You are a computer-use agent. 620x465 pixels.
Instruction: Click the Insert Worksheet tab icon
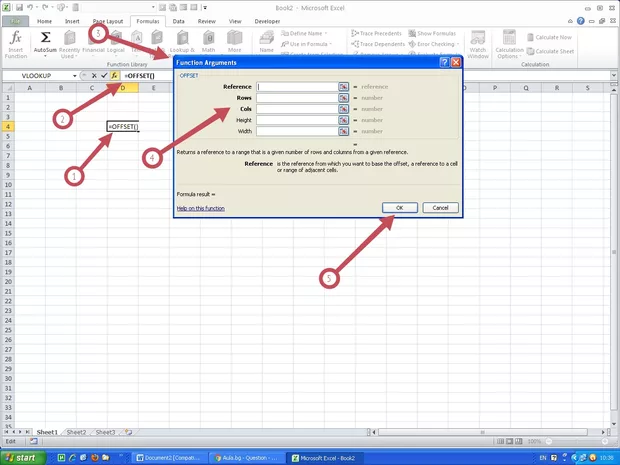129,432
